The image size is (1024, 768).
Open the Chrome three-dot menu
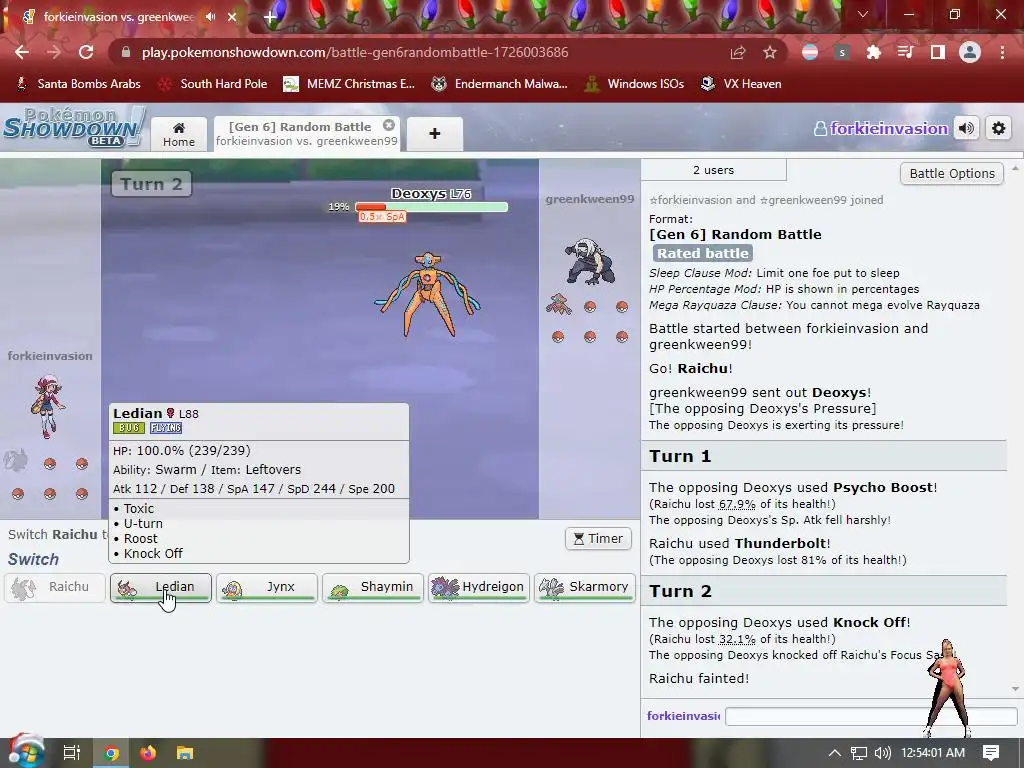(x=1002, y=52)
